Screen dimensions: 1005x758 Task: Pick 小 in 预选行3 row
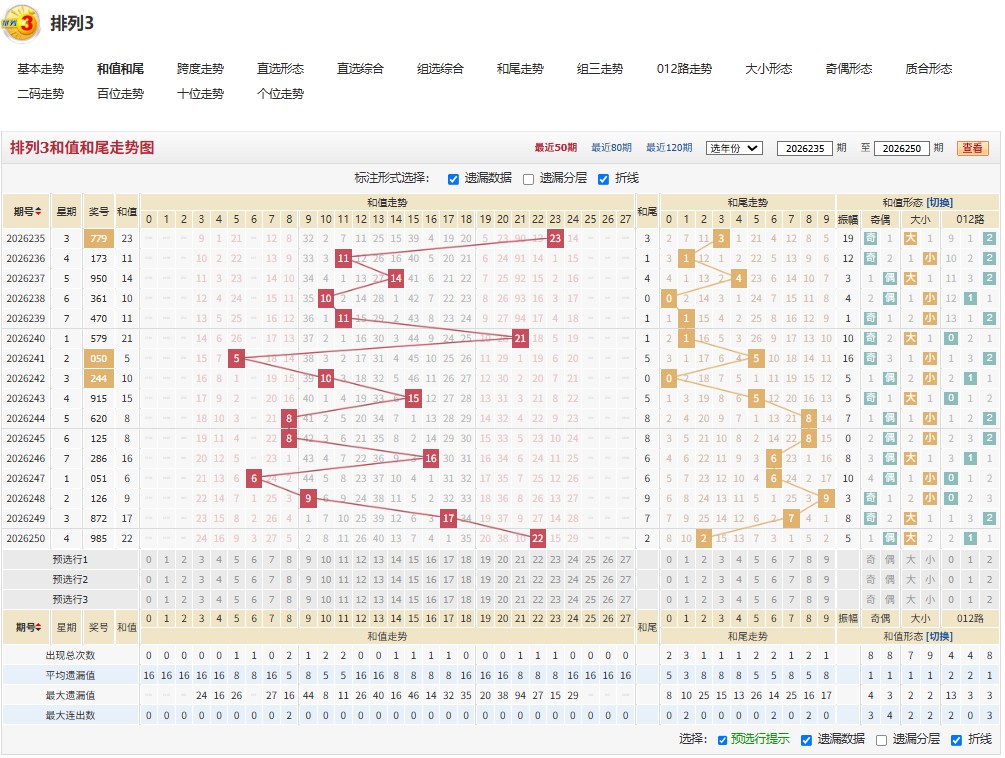(930, 599)
